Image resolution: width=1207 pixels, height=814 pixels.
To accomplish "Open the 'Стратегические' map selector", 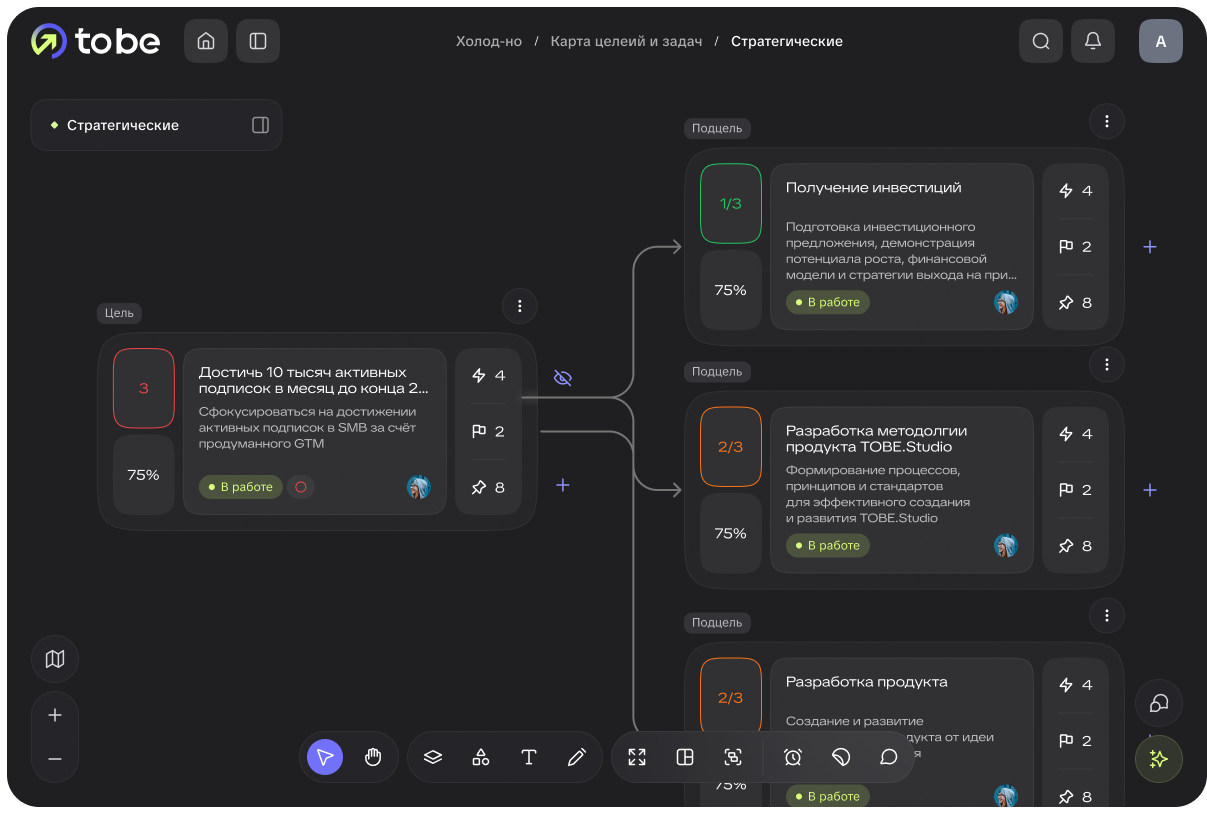I will (x=156, y=125).
